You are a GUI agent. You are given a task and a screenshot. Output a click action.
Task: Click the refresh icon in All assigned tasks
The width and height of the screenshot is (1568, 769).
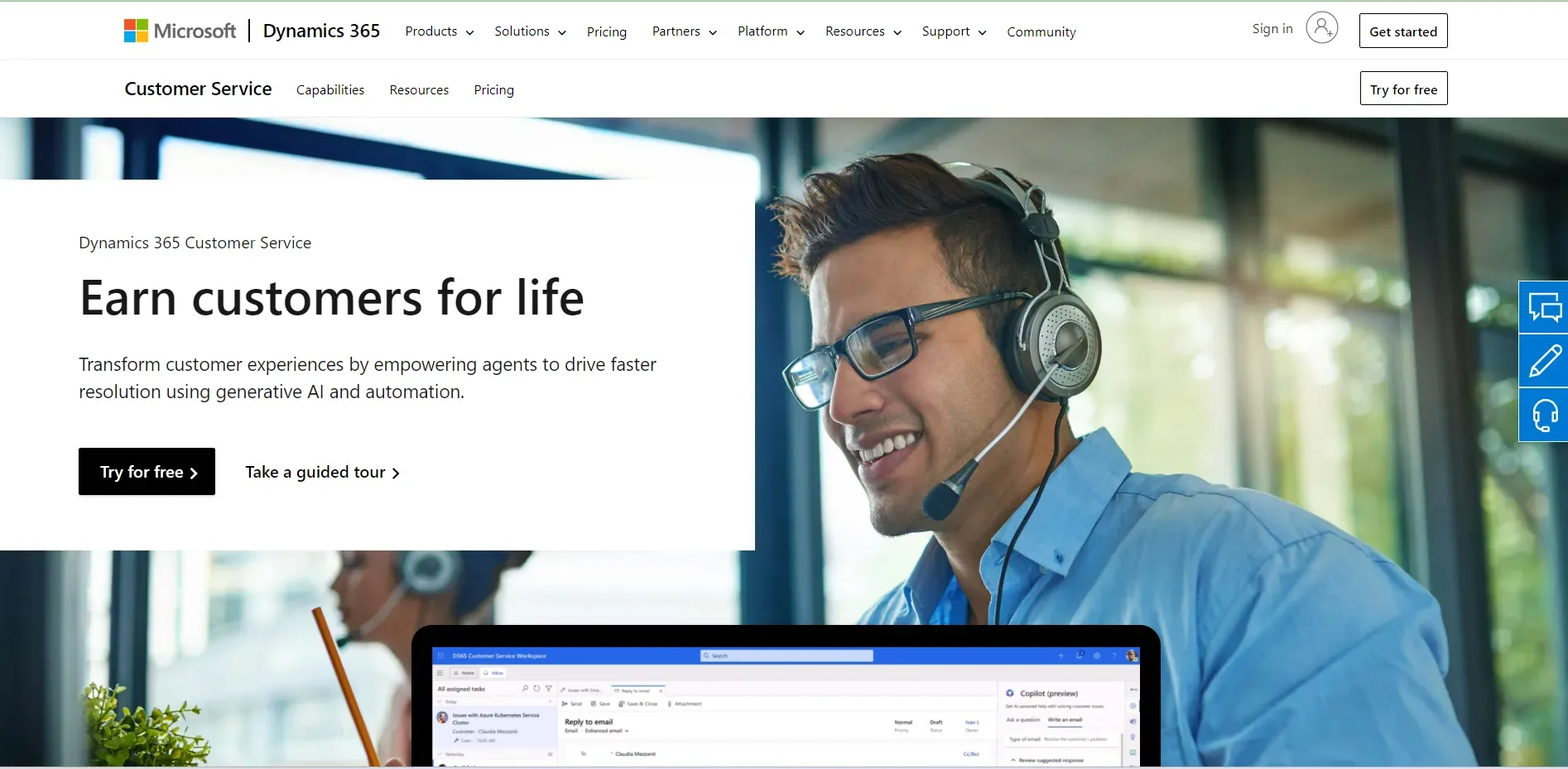(536, 689)
